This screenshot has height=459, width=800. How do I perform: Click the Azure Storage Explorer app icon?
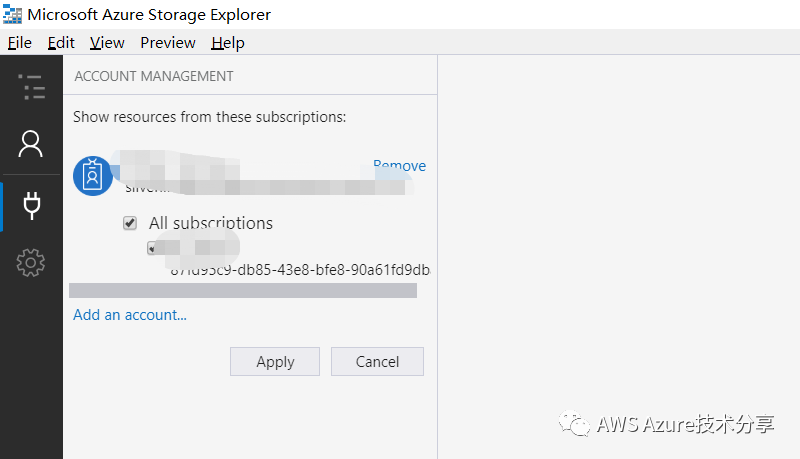(x=12, y=14)
